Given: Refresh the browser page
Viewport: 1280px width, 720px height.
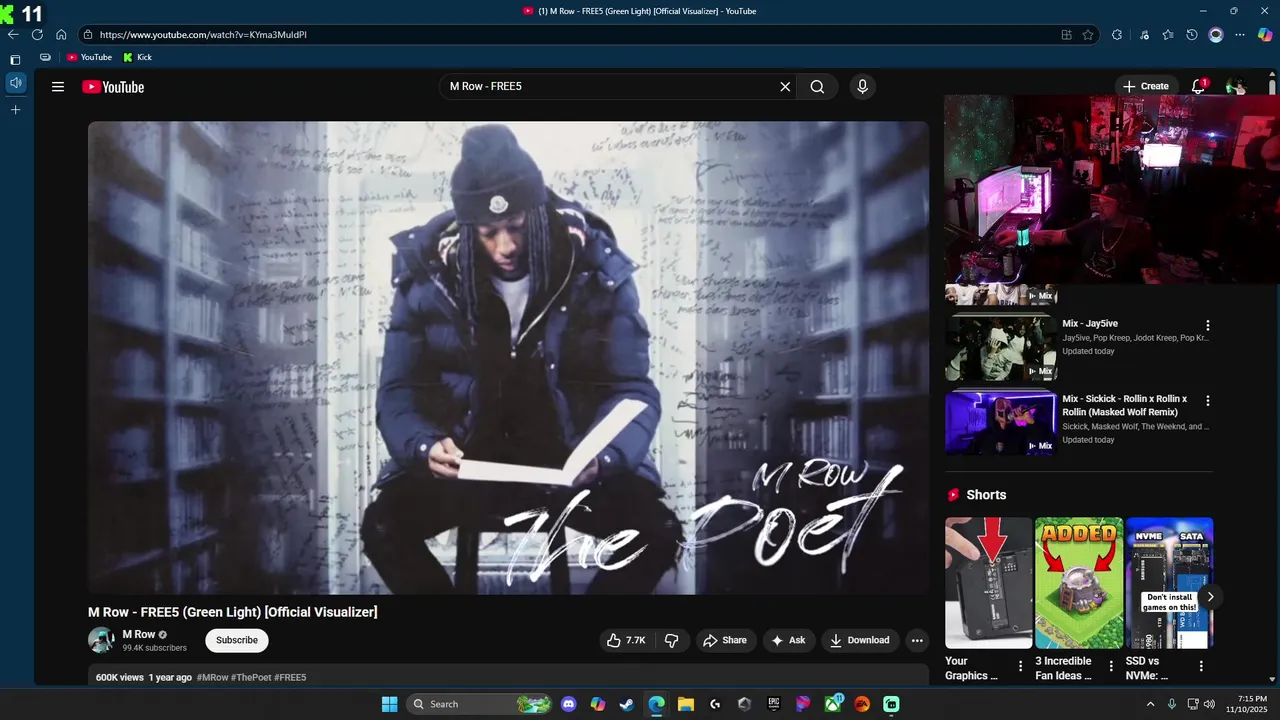Looking at the screenshot, I should 37,34.
